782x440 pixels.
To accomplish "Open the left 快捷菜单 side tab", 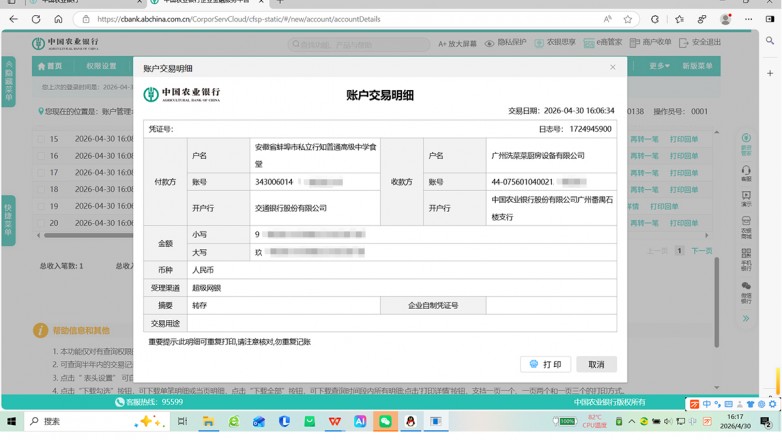I will click(8, 220).
